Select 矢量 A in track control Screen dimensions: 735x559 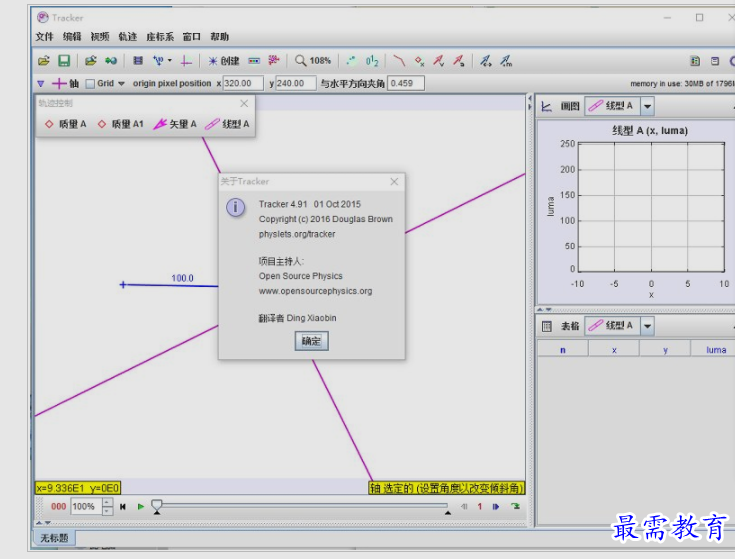click(x=175, y=124)
